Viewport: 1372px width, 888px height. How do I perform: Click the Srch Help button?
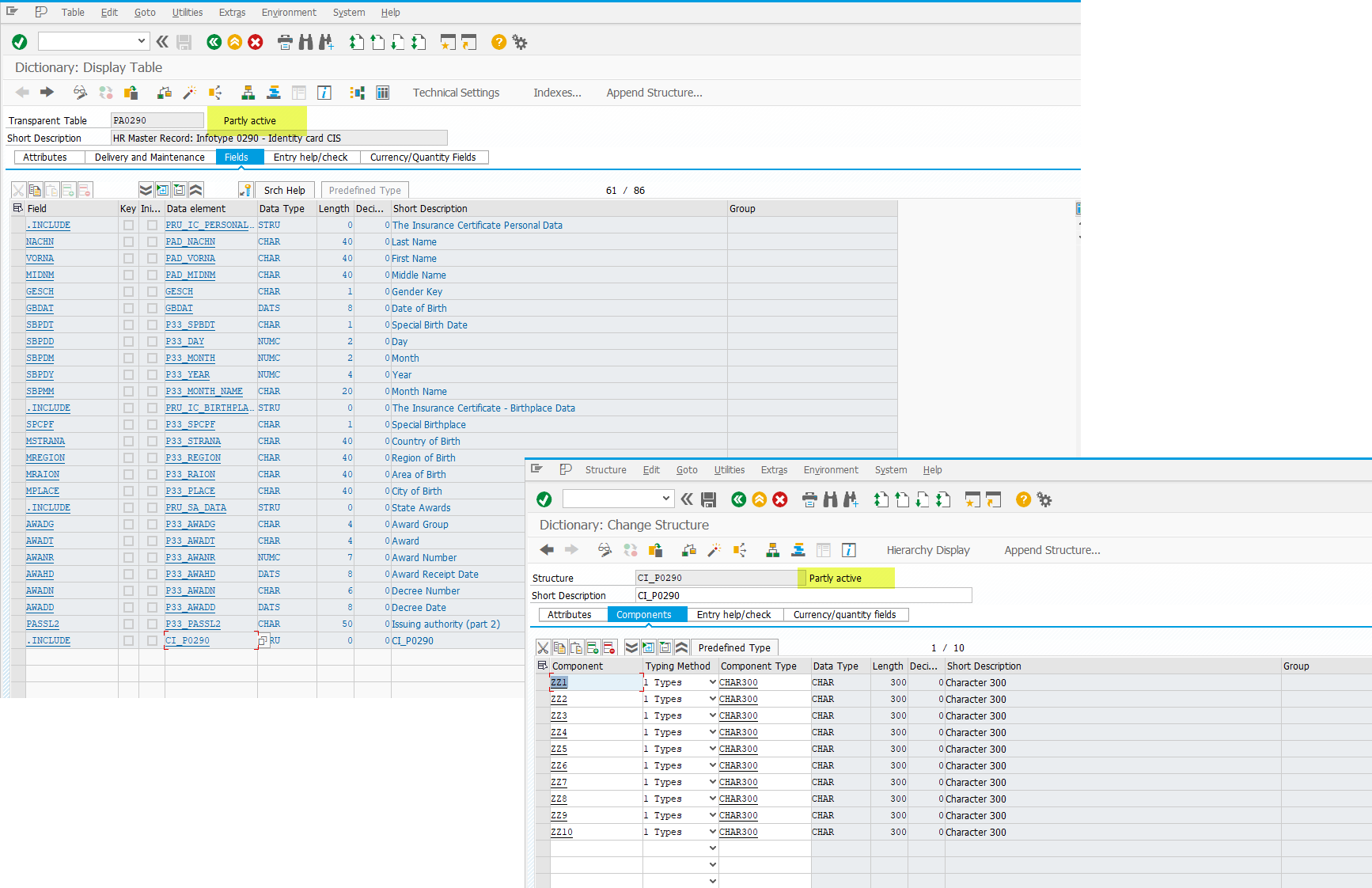pos(285,191)
